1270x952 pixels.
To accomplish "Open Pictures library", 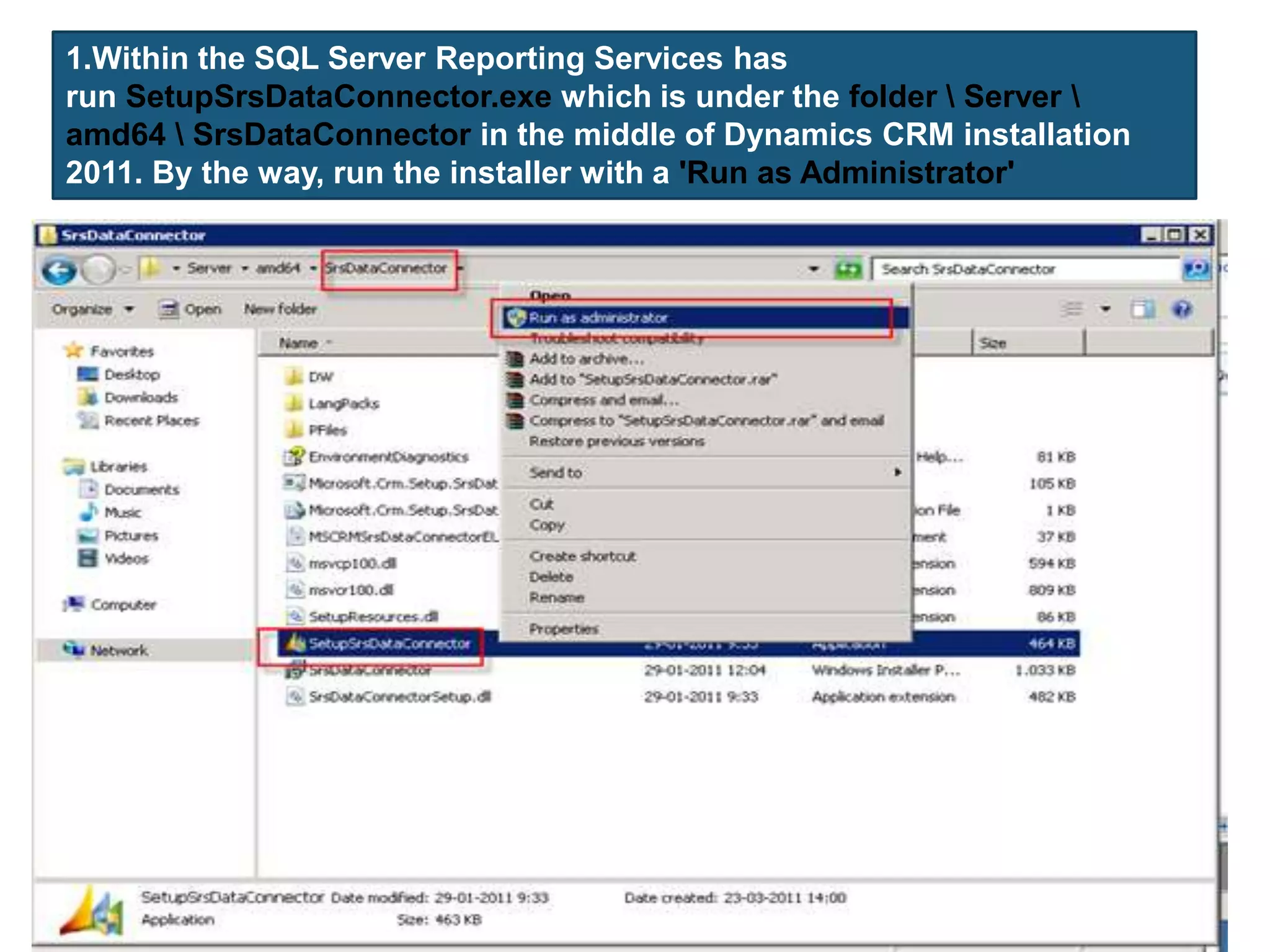I will tap(118, 535).
